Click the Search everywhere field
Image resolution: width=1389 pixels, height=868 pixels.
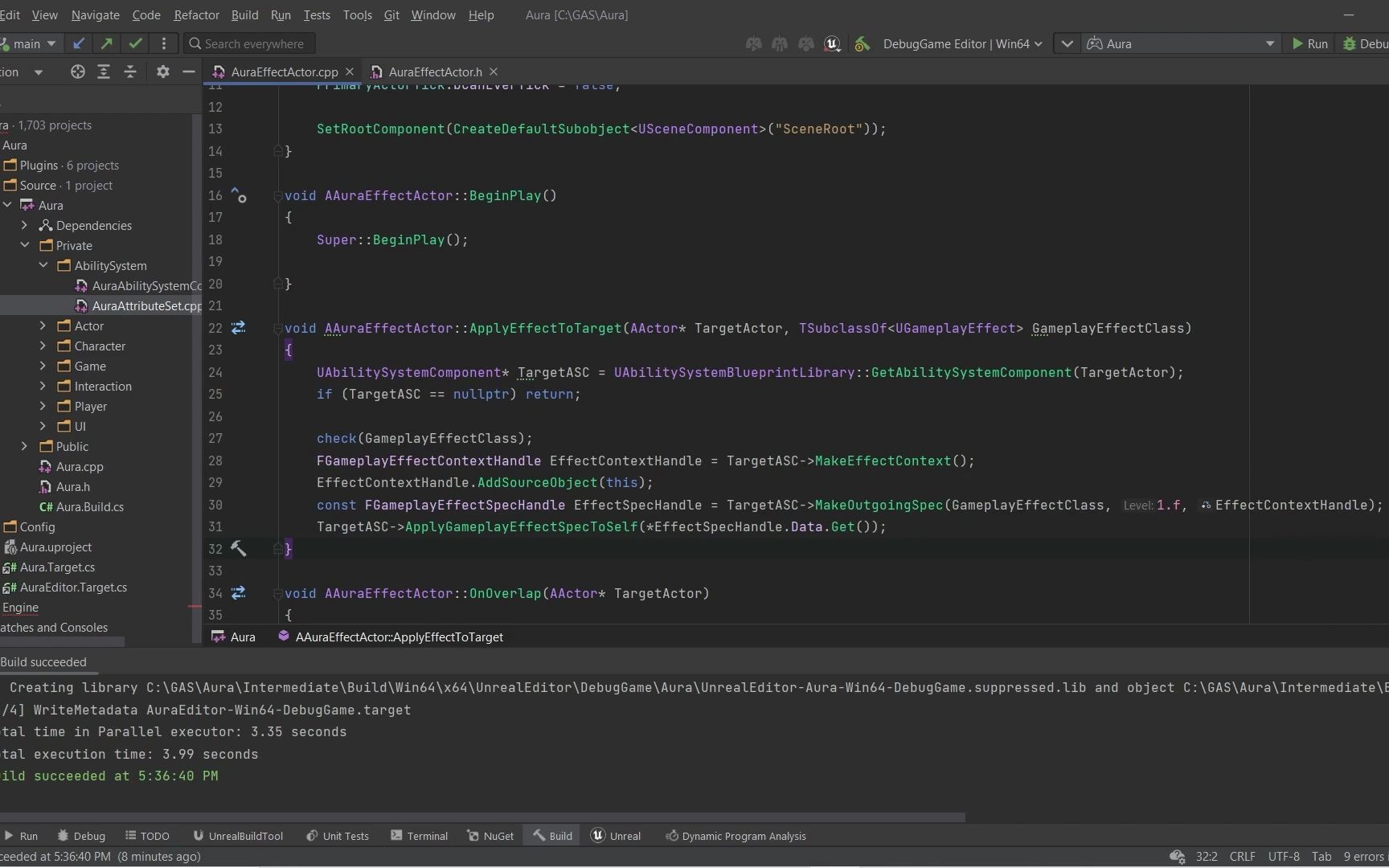click(249, 43)
